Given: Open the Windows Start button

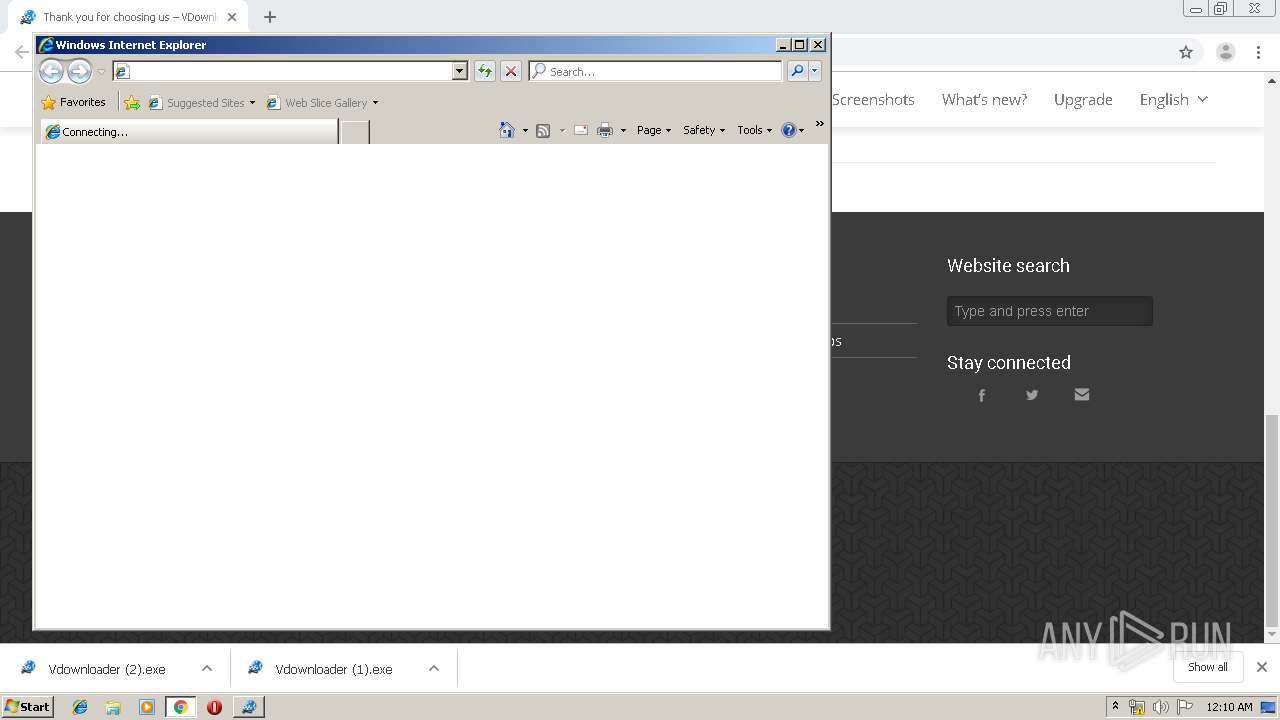Looking at the screenshot, I should [28, 706].
